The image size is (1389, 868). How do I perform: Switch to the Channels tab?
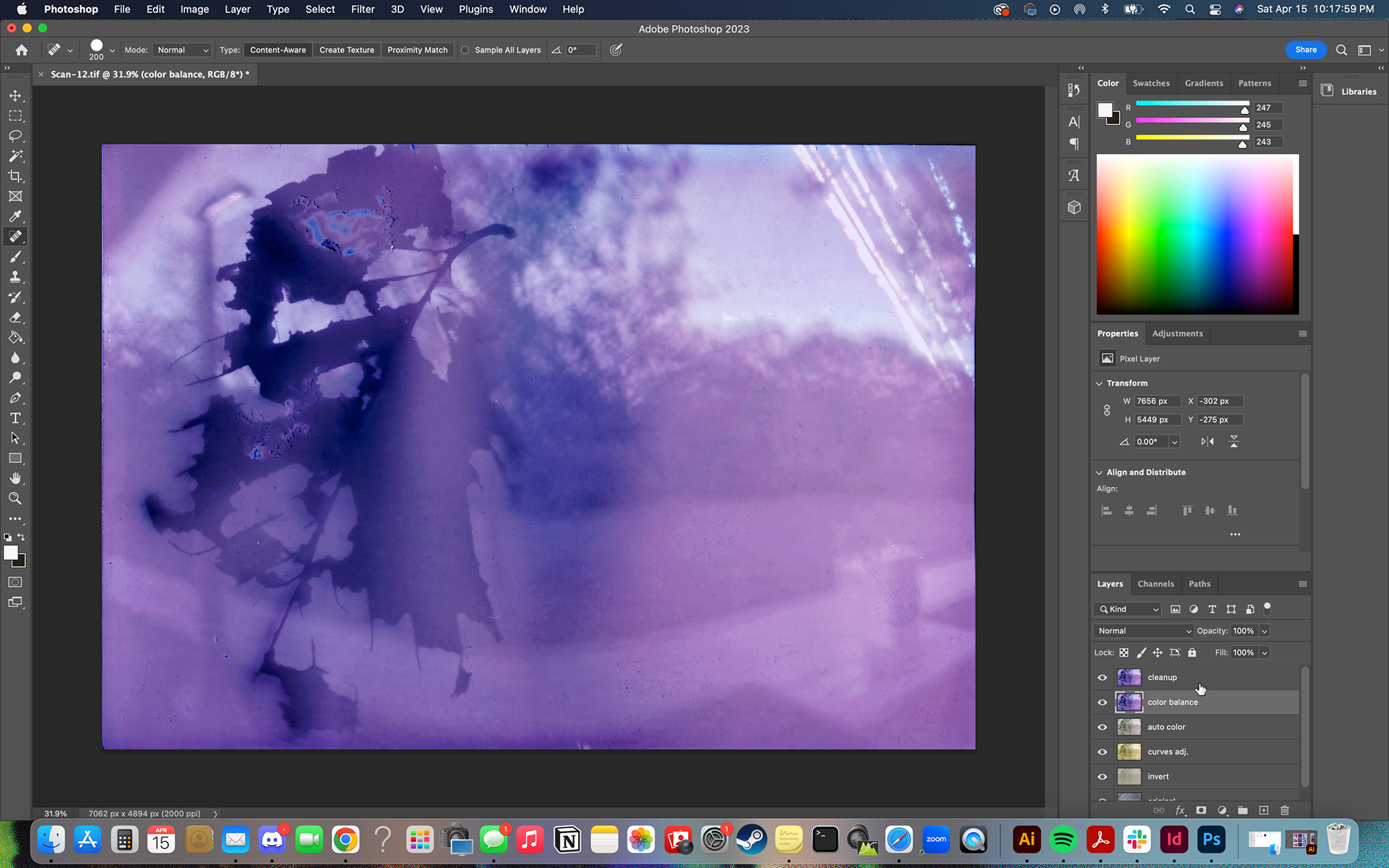tap(1155, 584)
